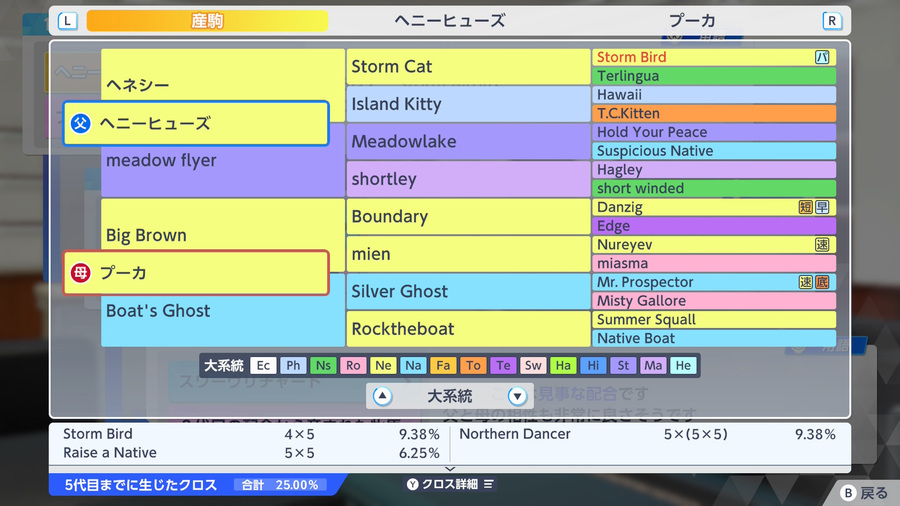
Task: Click the mien cell
Action: coord(468,254)
